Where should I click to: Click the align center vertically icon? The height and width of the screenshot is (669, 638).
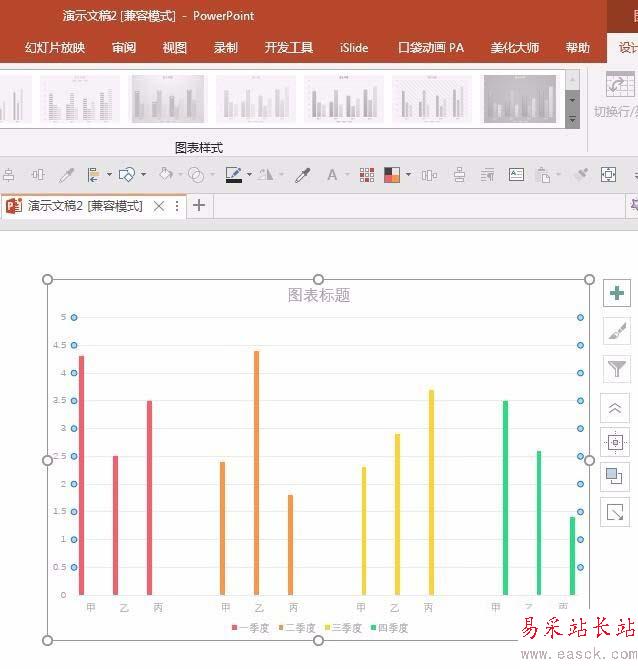460,175
